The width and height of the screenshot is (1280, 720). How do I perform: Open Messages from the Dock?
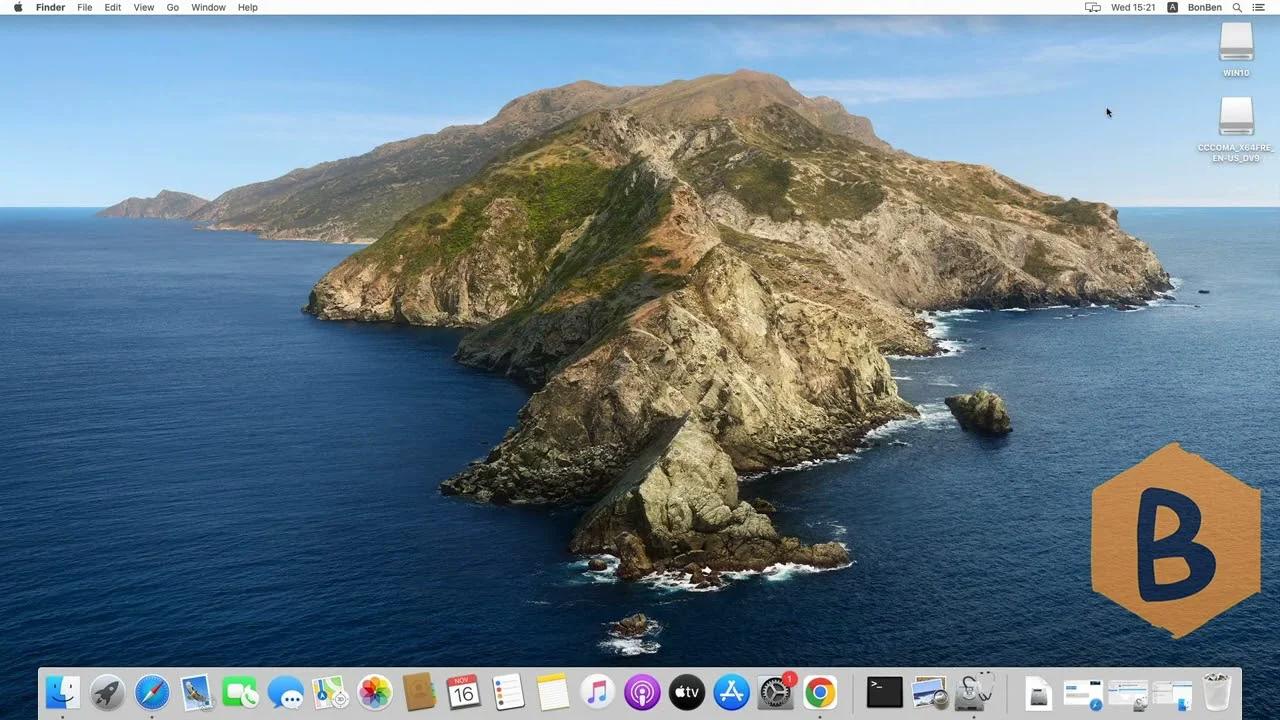click(x=285, y=691)
